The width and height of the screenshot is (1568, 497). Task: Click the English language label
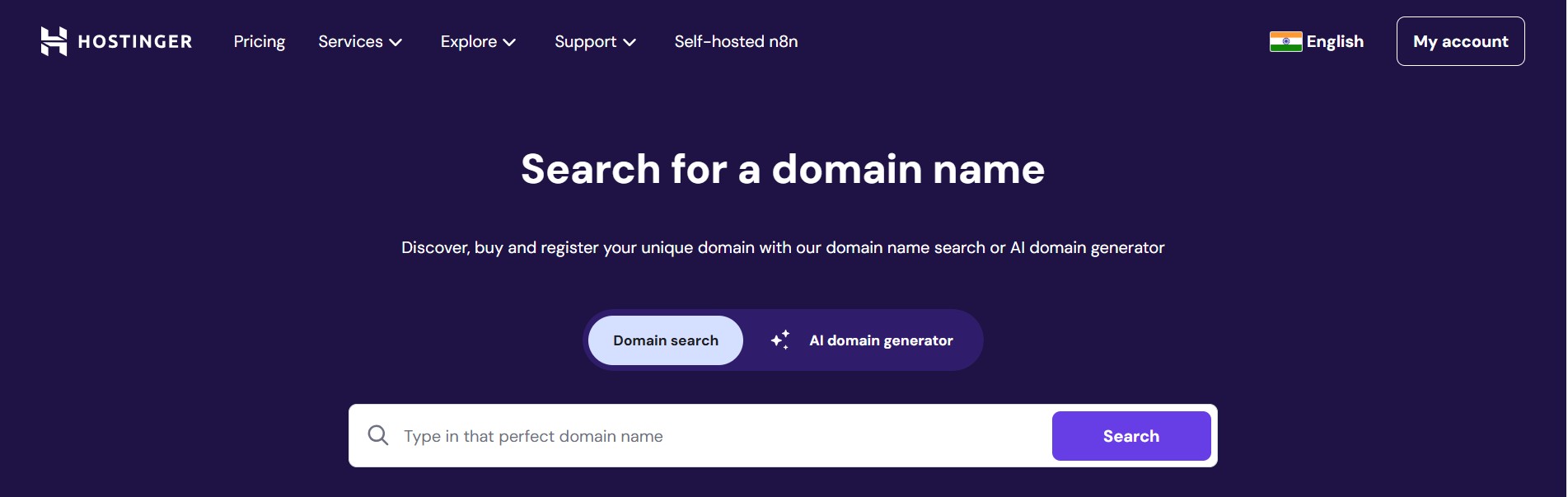click(1335, 42)
